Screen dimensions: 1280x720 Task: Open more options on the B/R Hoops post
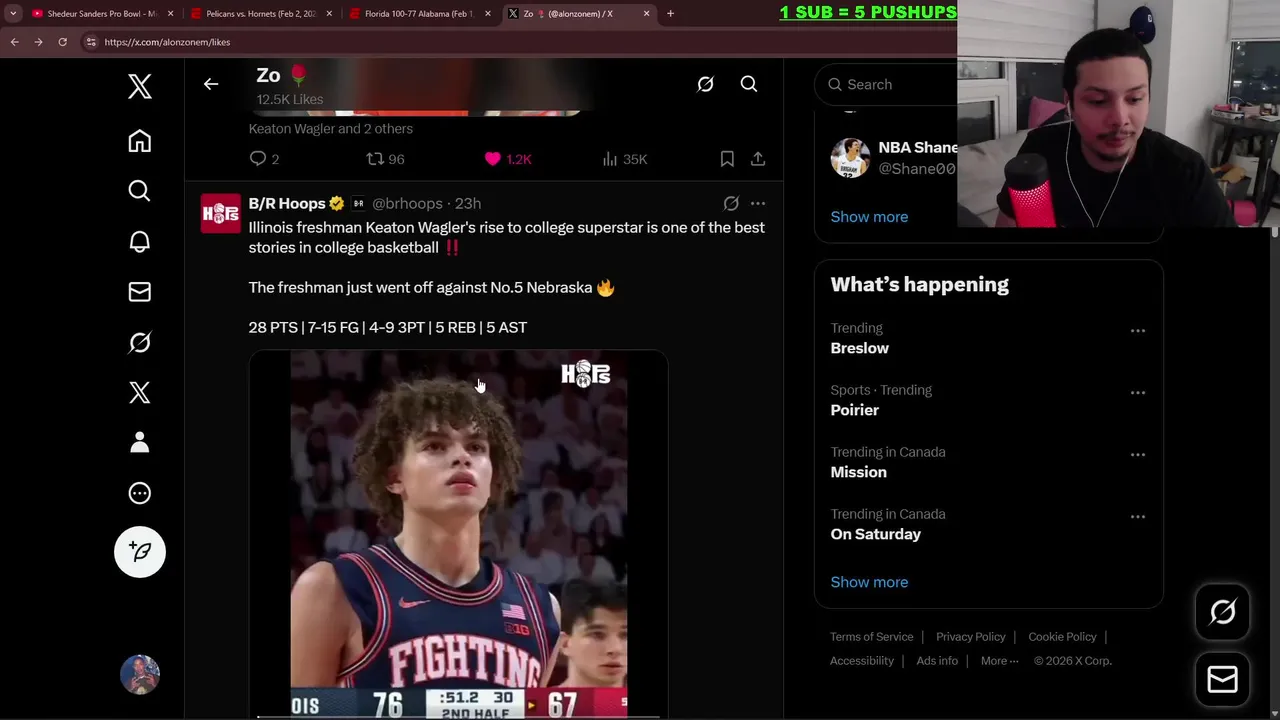pyautogui.click(x=758, y=203)
